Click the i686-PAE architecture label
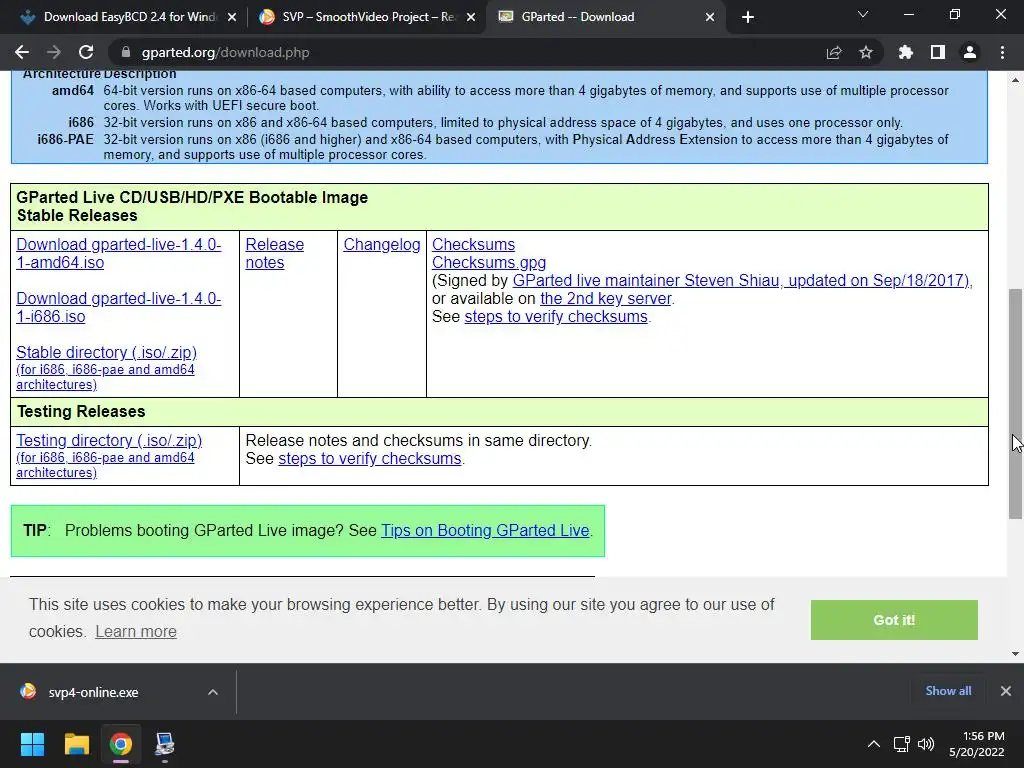This screenshot has height=768, width=1024. pos(65,139)
